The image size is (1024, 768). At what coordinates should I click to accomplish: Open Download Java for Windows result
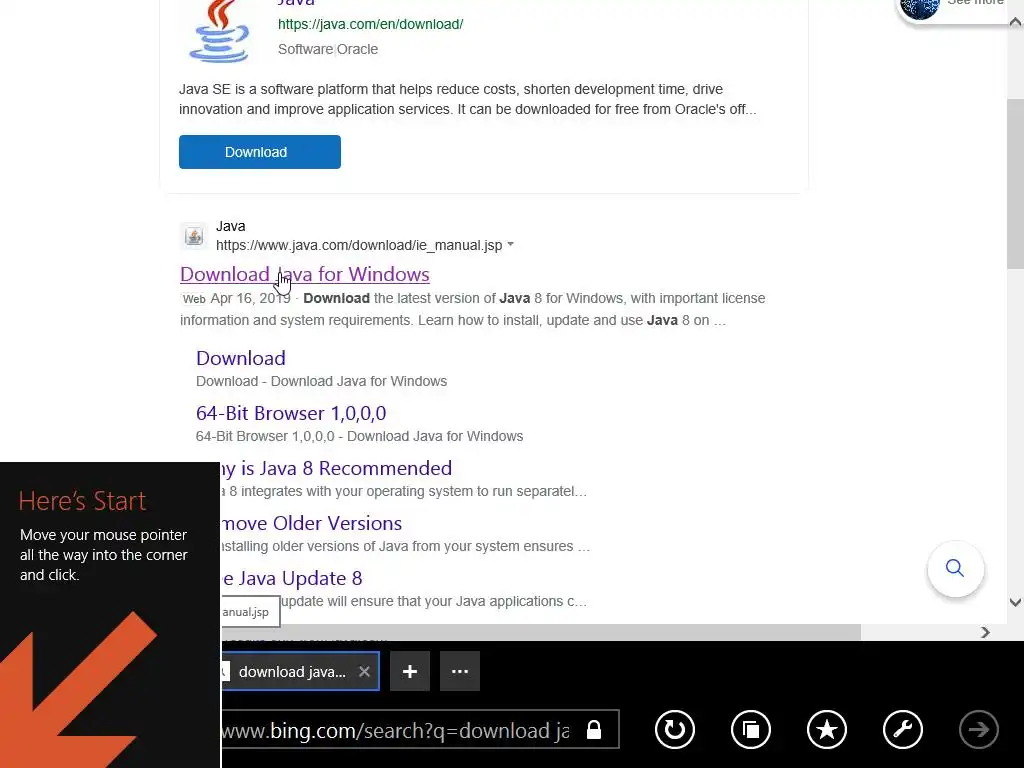point(304,274)
